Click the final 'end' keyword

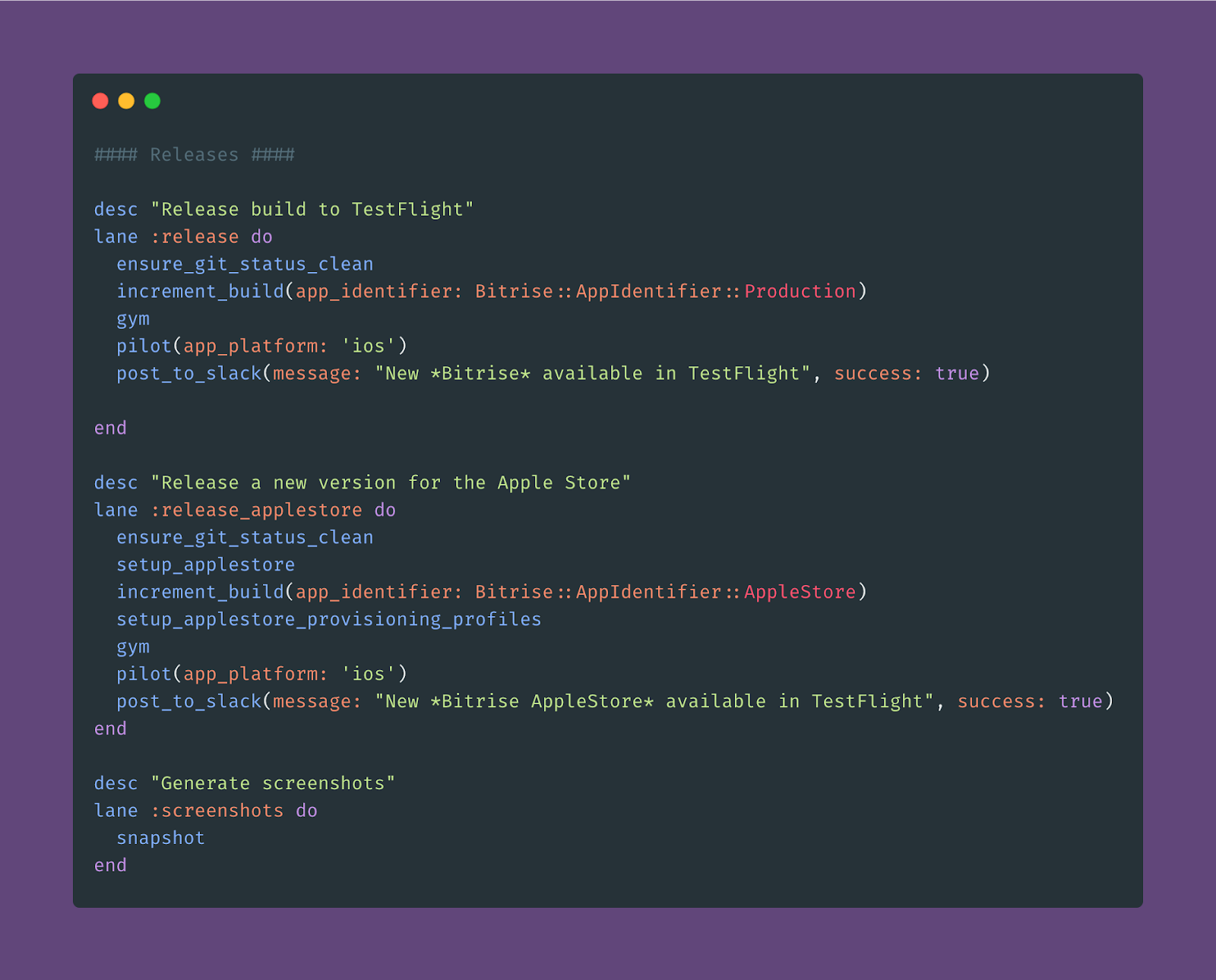pos(110,866)
